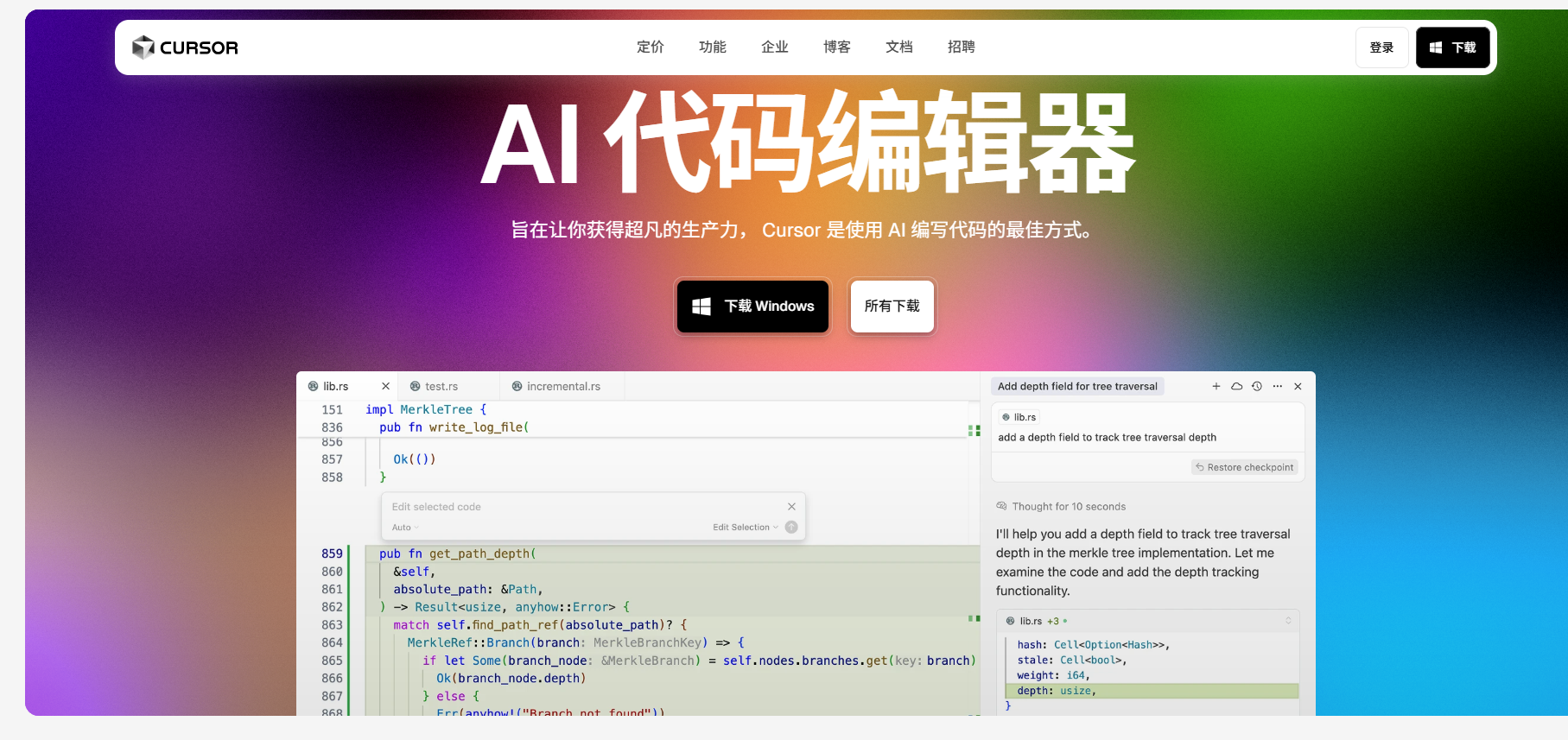This screenshot has width=1568, height=740.
Task: Click the 所有下载 all downloads button
Action: tap(892, 306)
